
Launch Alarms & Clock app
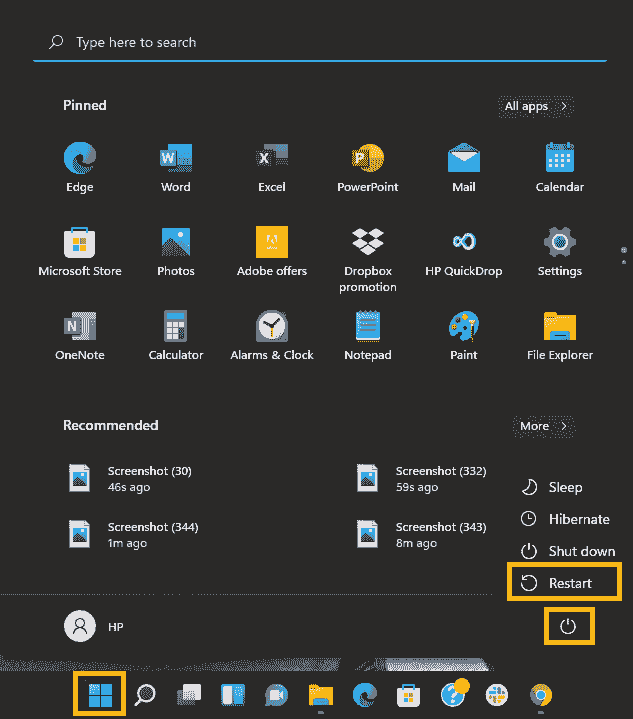coord(272,328)
